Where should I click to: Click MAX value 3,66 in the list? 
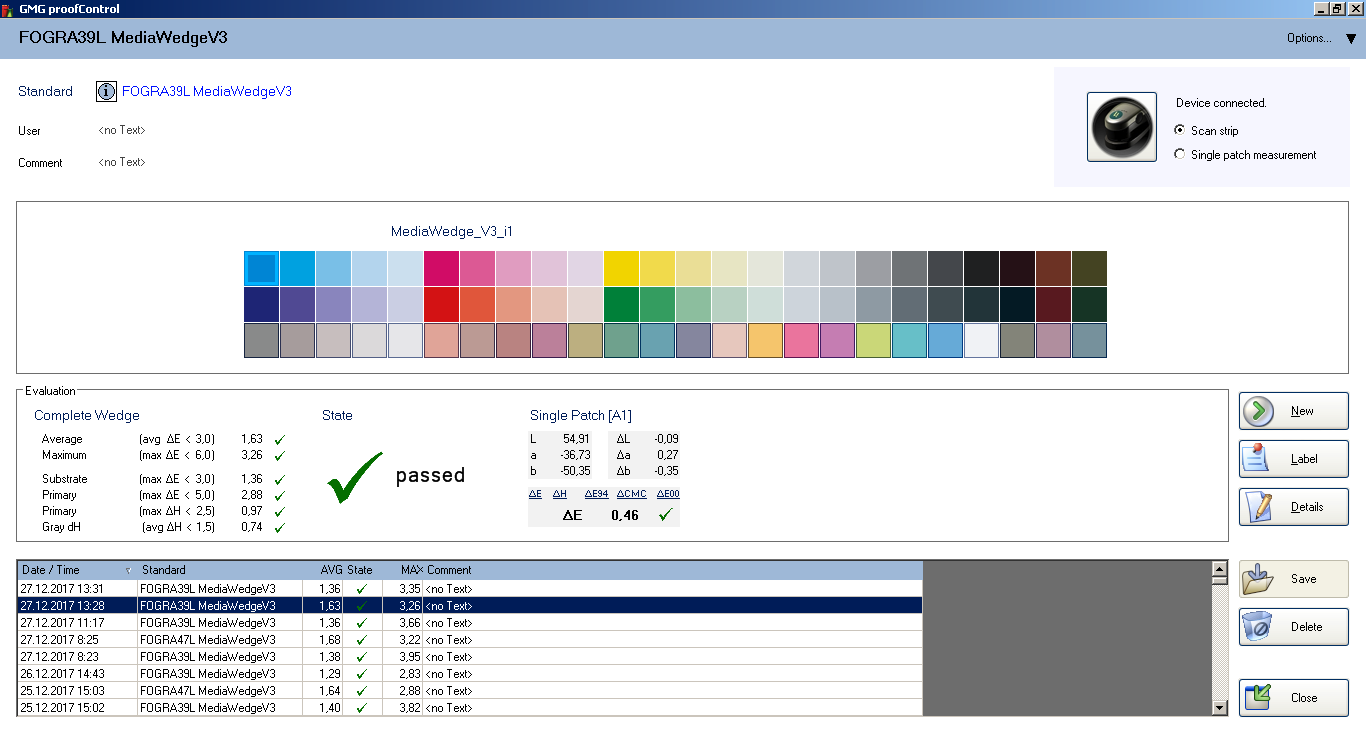tap(409, 623)
